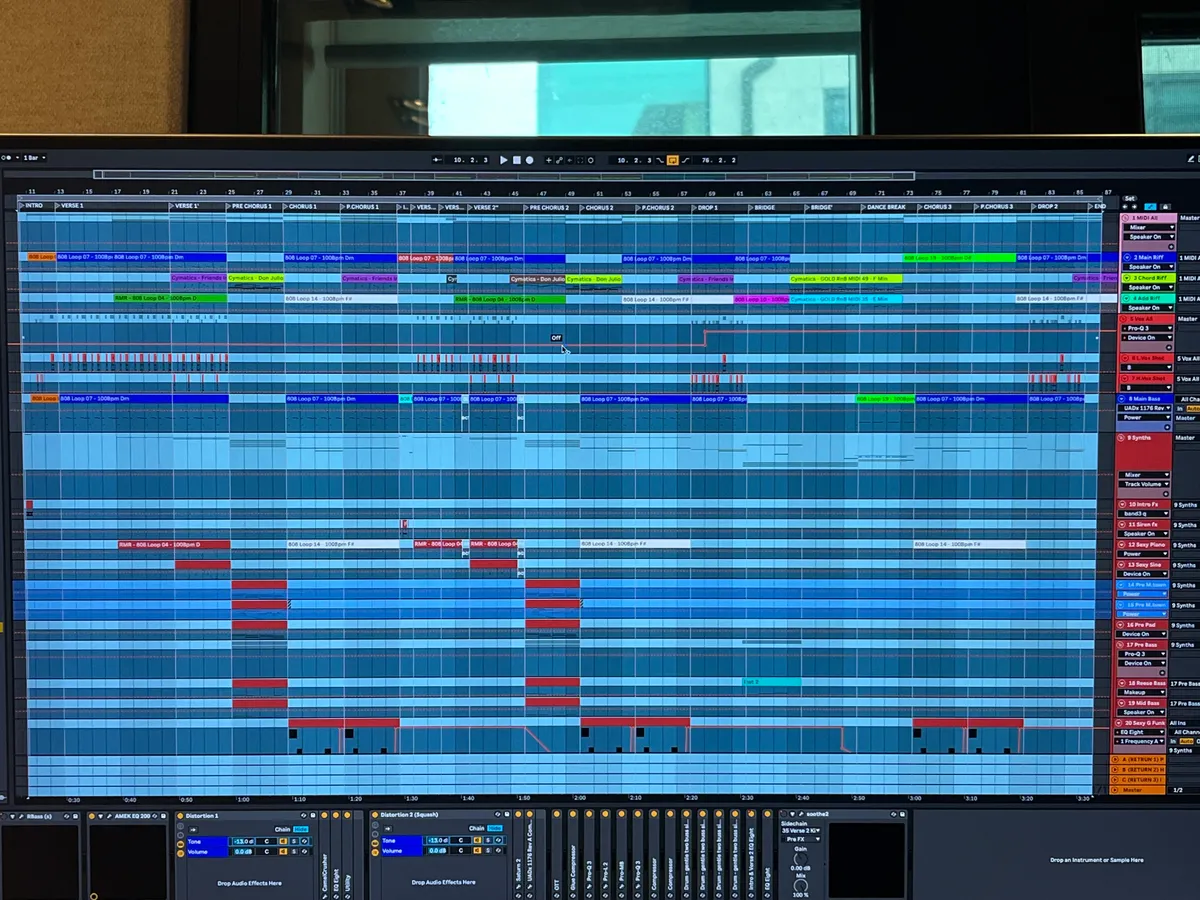The width and height of the screenshot is (1200, 900).
Task: Fold the 5 Vox All track
Action: coord(1125,319)
